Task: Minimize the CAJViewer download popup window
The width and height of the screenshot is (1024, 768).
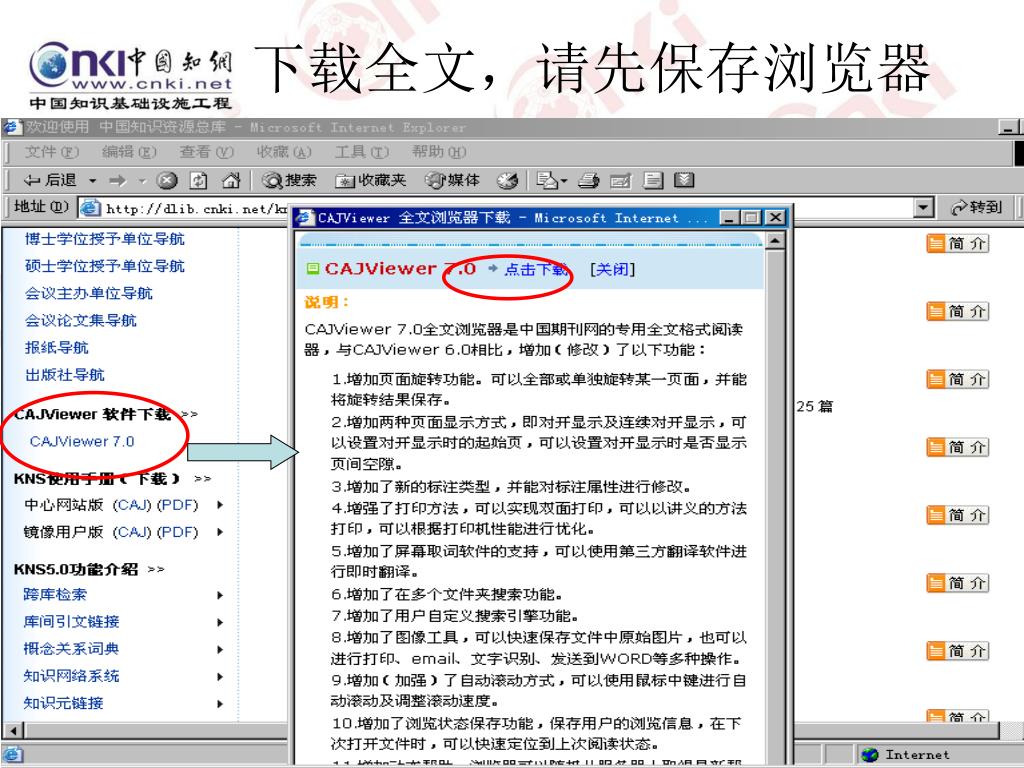Action: pos(730,217)
